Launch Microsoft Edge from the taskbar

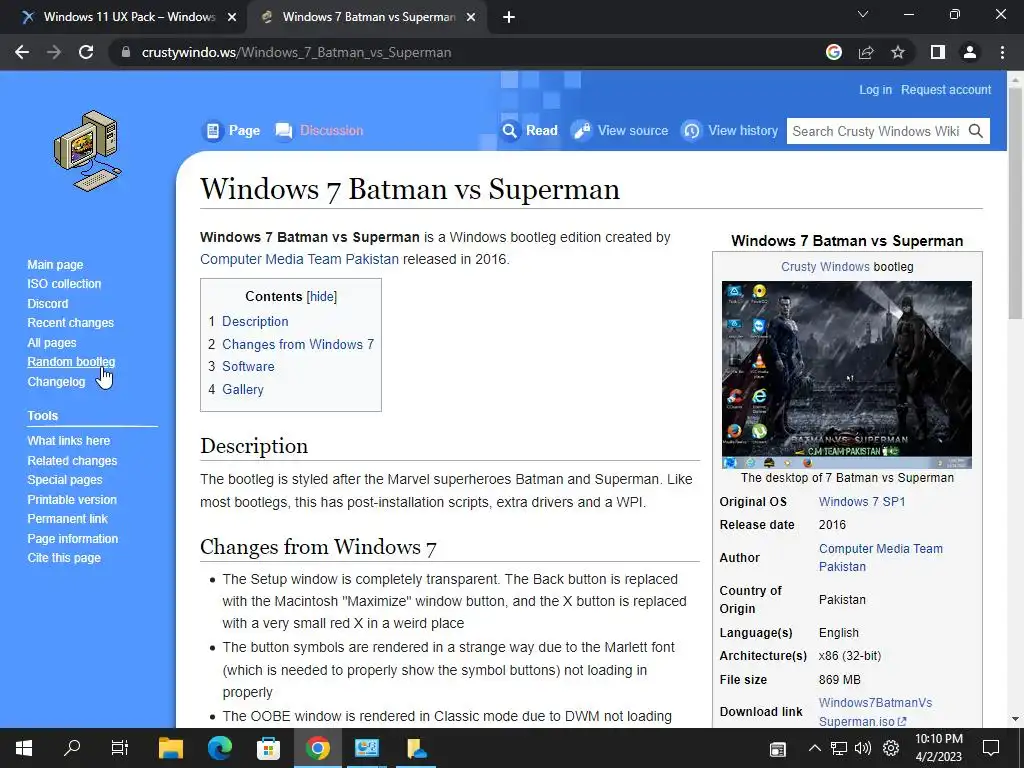point(220,748)
